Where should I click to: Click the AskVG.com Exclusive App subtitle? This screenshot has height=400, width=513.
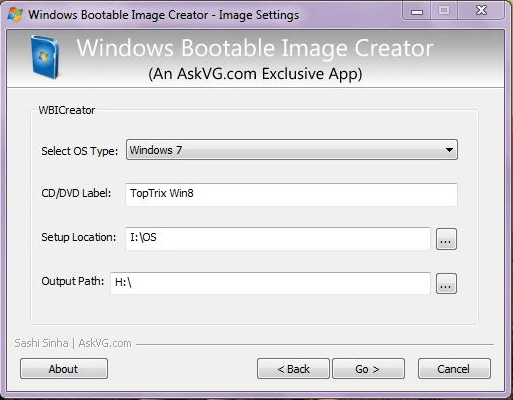click(255, 74)
